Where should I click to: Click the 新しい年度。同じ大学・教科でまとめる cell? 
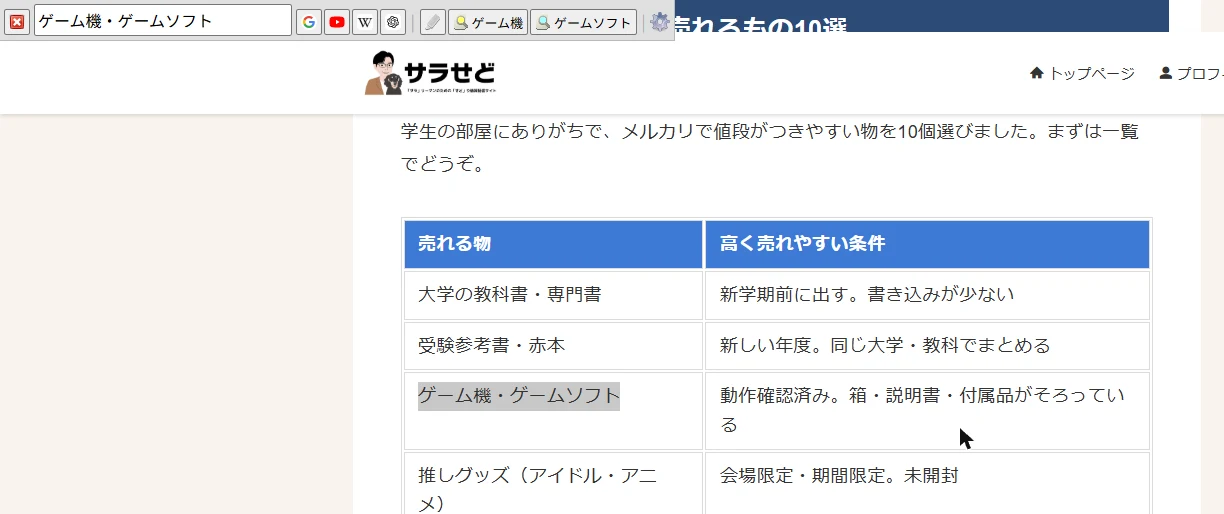point(927,346)
